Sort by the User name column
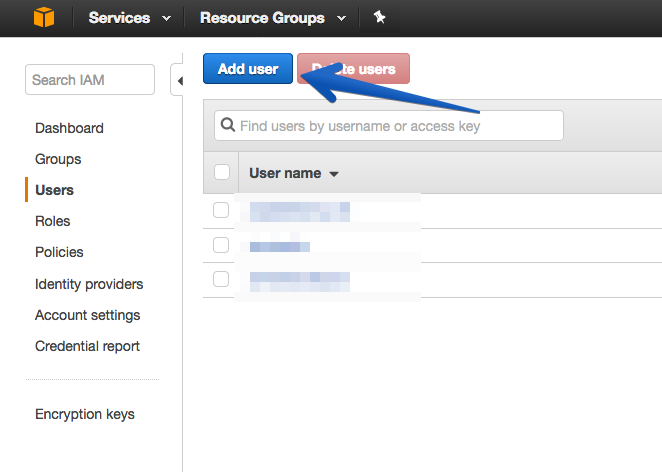Image resolution: width=662 pixels, height=472 pixels. click(x=293, y=173)
